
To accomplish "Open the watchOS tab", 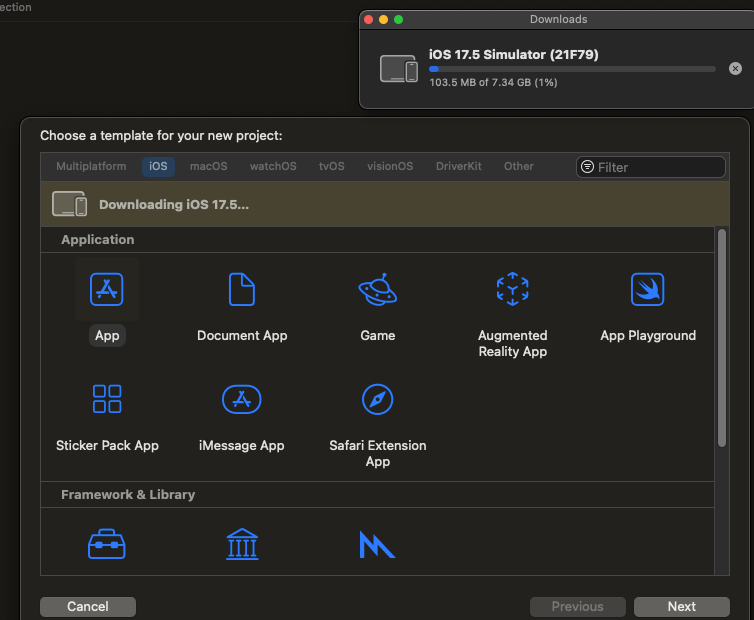I will click(x=273, y=166).
